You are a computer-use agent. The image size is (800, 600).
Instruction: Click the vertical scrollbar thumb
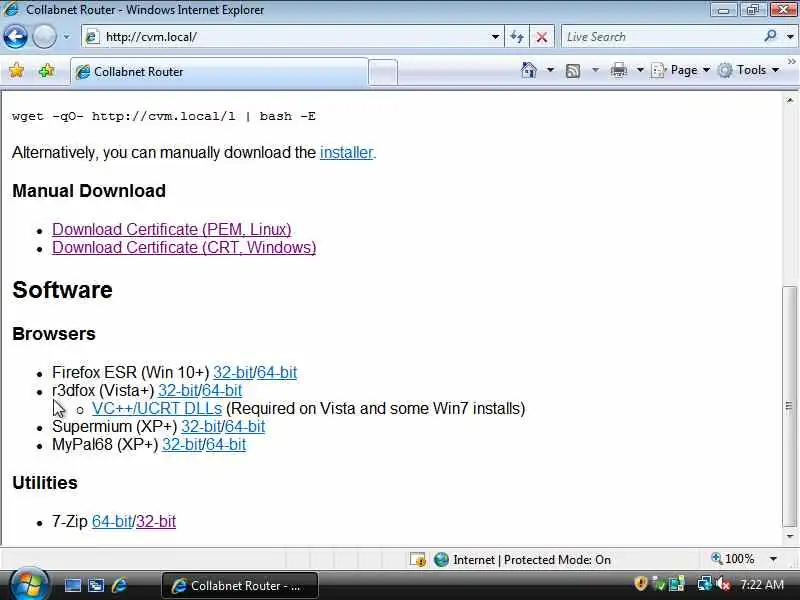tap(789, 406)
